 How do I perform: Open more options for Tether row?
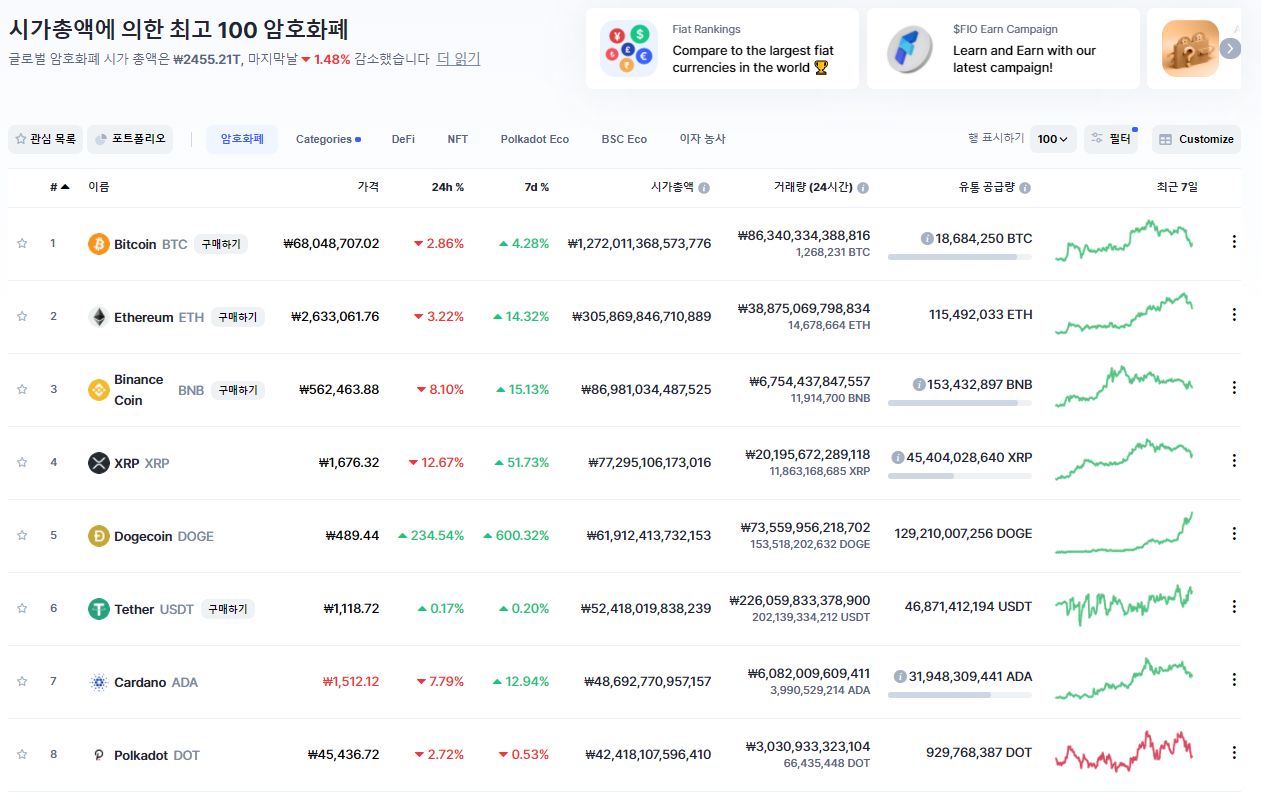1234,606
